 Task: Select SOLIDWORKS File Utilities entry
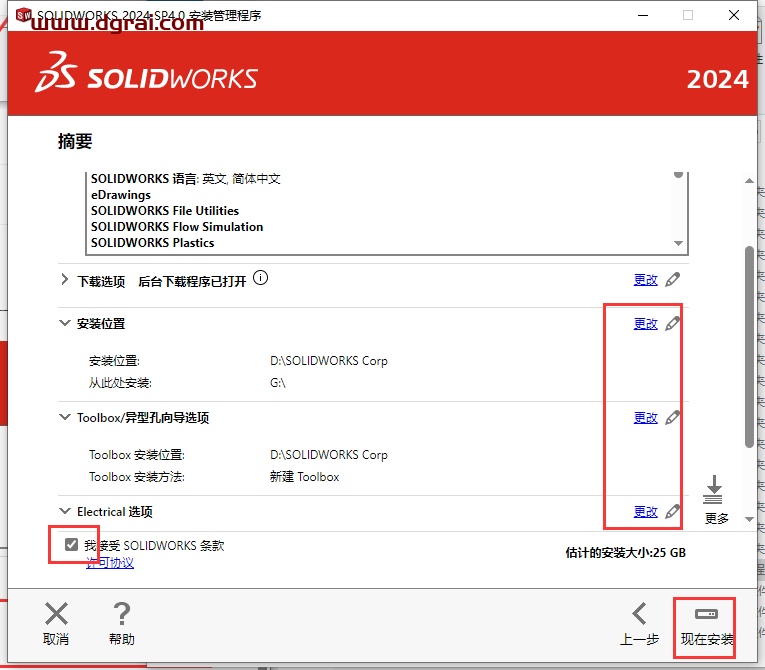pos(165,211)
